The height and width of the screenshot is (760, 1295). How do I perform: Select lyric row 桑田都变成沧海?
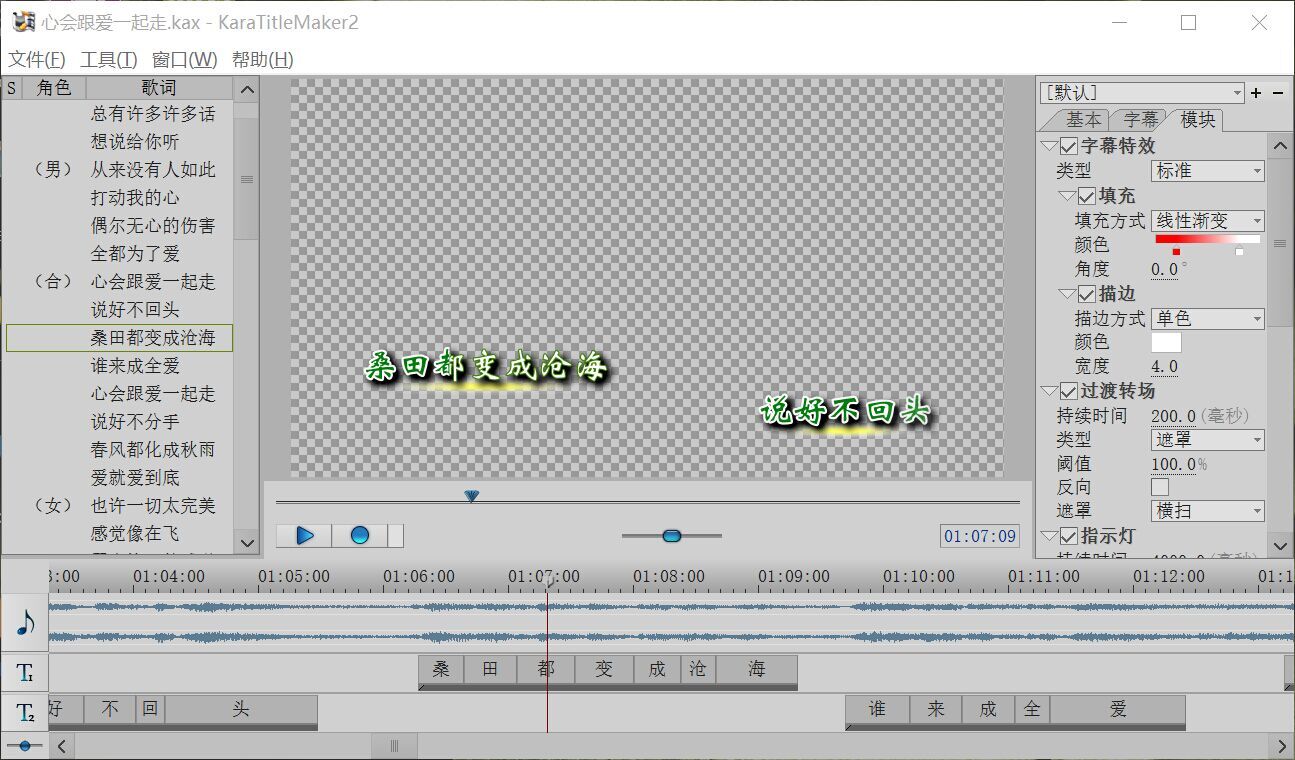pyautogui.click(x=119, y=338)
